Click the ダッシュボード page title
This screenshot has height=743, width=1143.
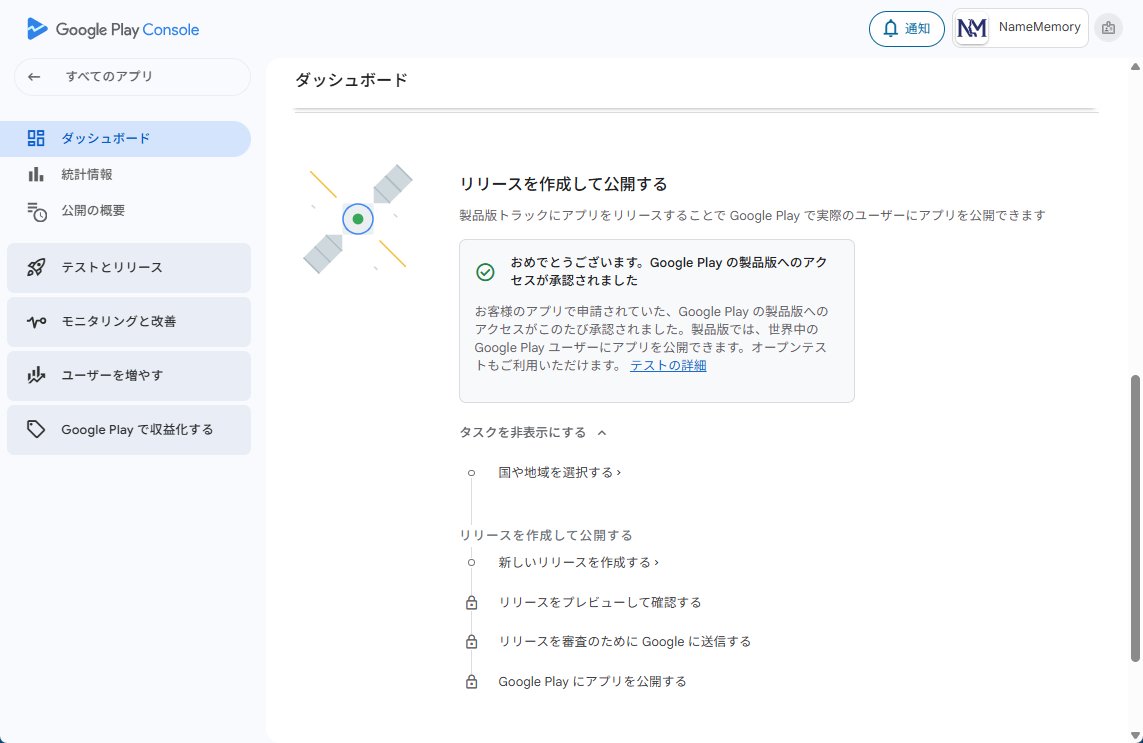tap(351, 80)
